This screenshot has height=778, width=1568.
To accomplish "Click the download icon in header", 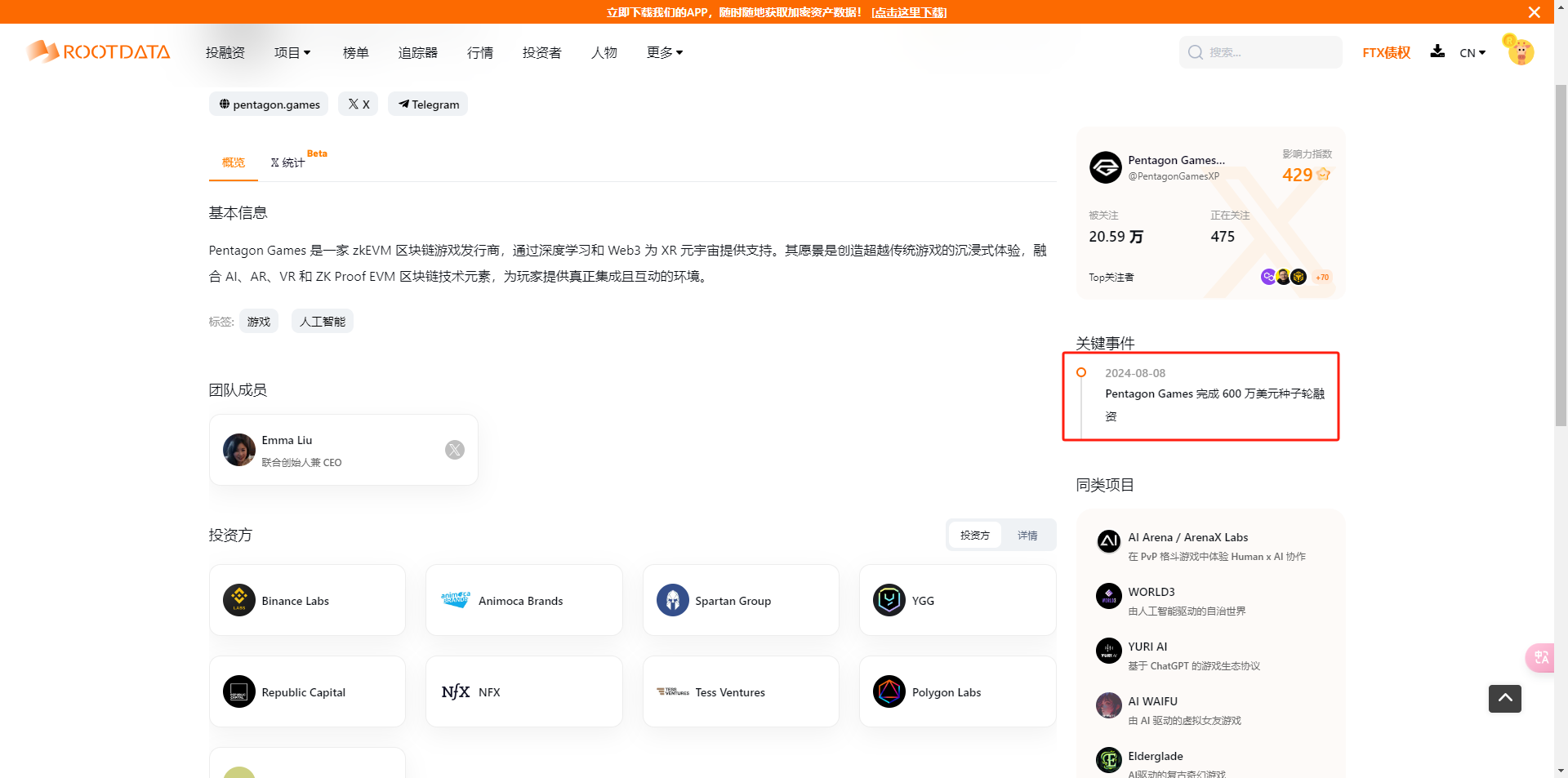I will pyautogui.click(x=1437, y=51).
